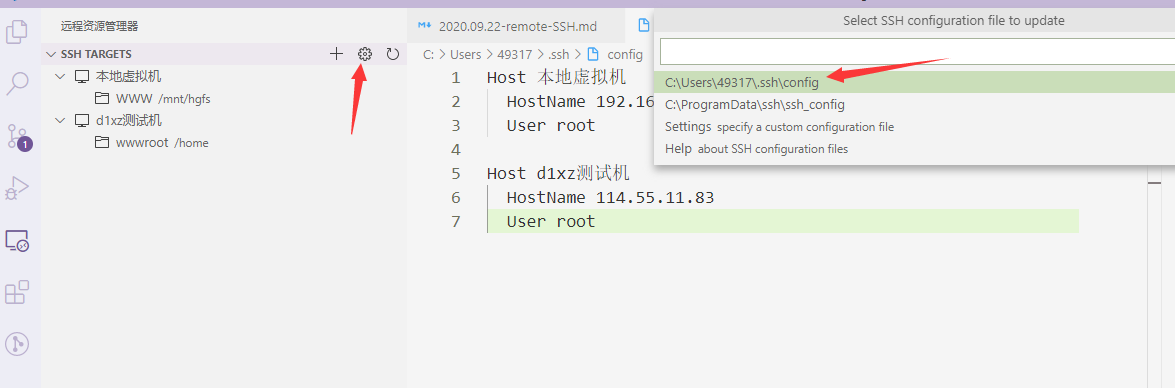Image resolution: width=1175 pixels, height=388 pixels.
Task: Open the Run and Debug view
Action: coord(17,188)
